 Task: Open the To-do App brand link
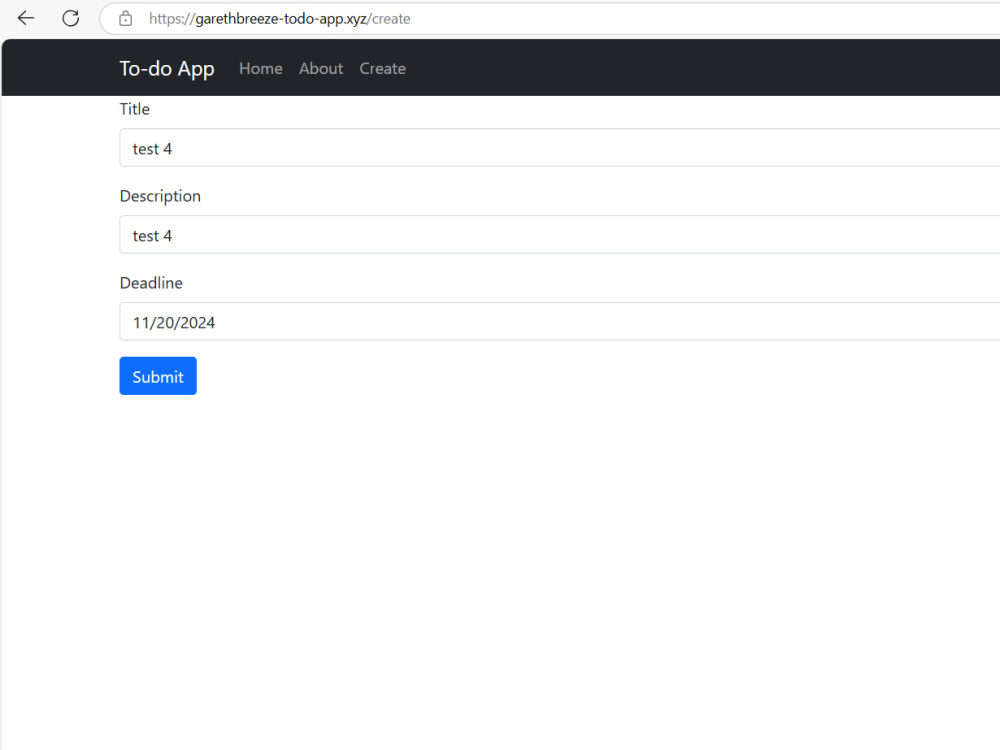click(167, 69)
